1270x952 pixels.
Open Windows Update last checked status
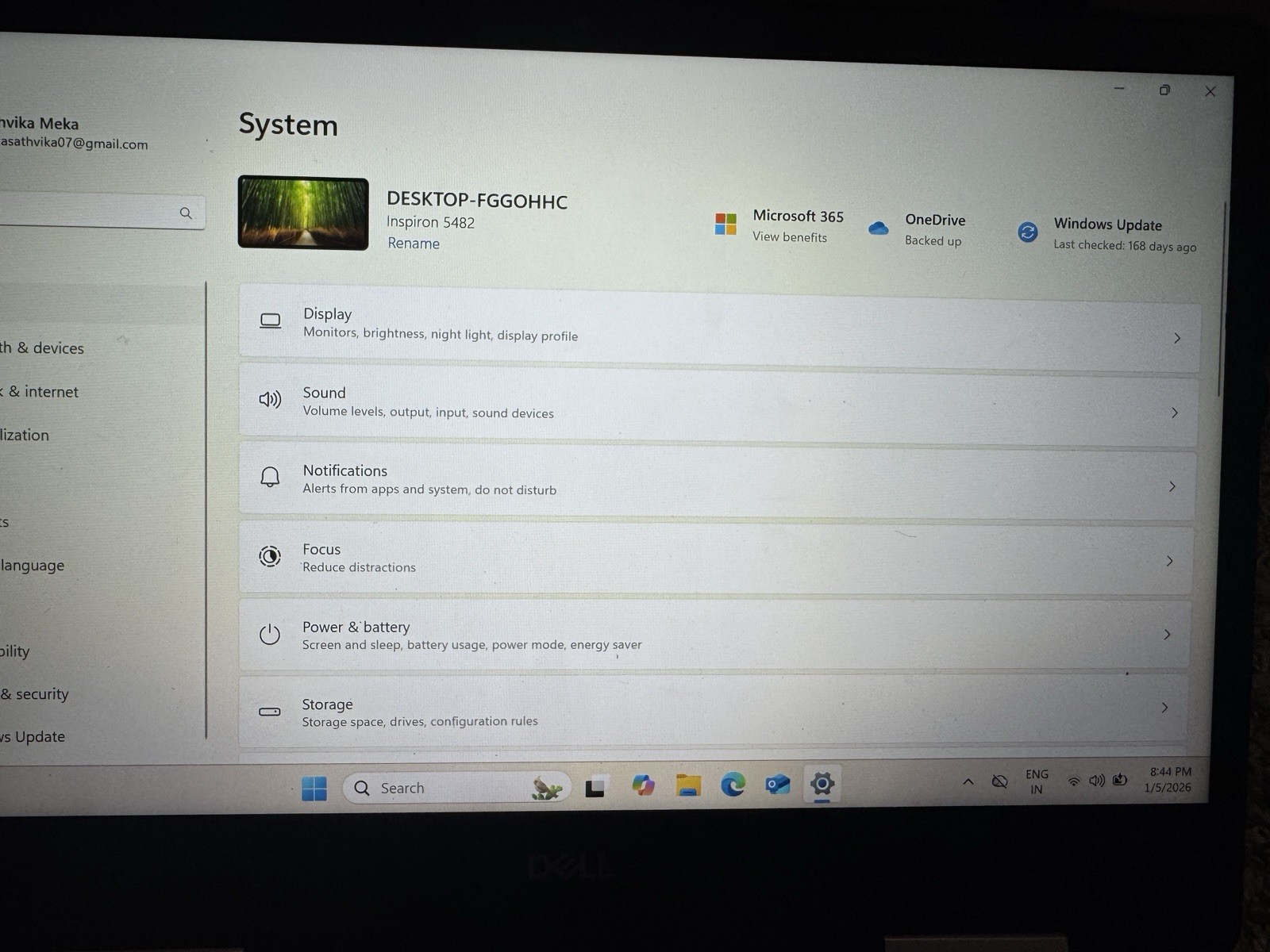pos(1125,246)
